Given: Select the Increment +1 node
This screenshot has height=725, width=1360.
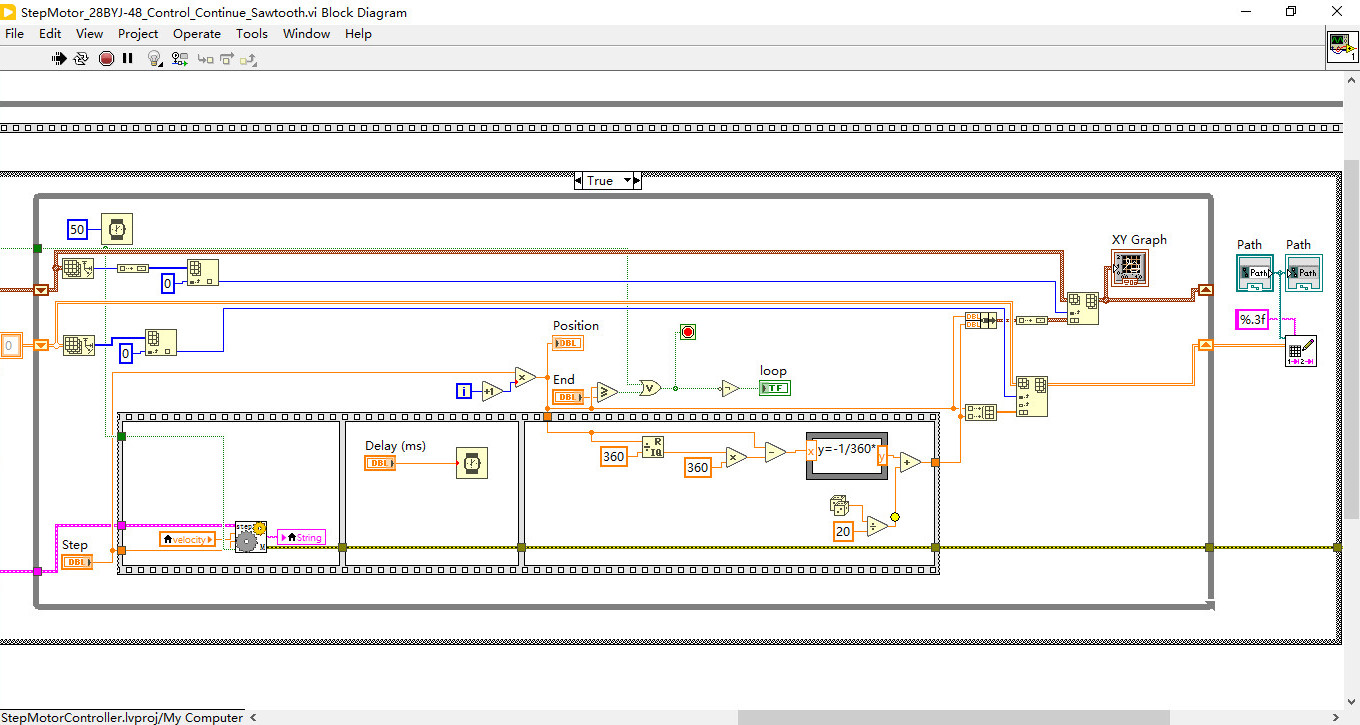Looking at the screenshot, I should [x=491, y=390].
